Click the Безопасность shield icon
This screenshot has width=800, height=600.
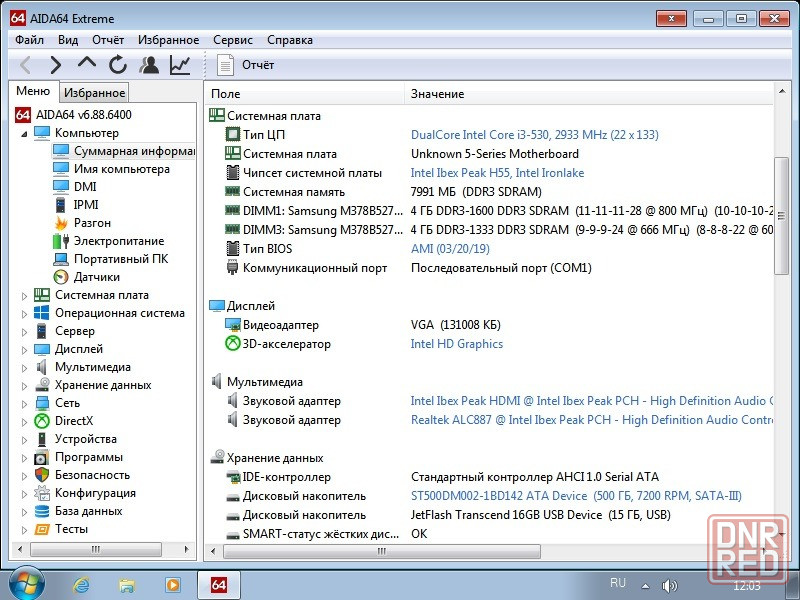(x=42, y=475)
